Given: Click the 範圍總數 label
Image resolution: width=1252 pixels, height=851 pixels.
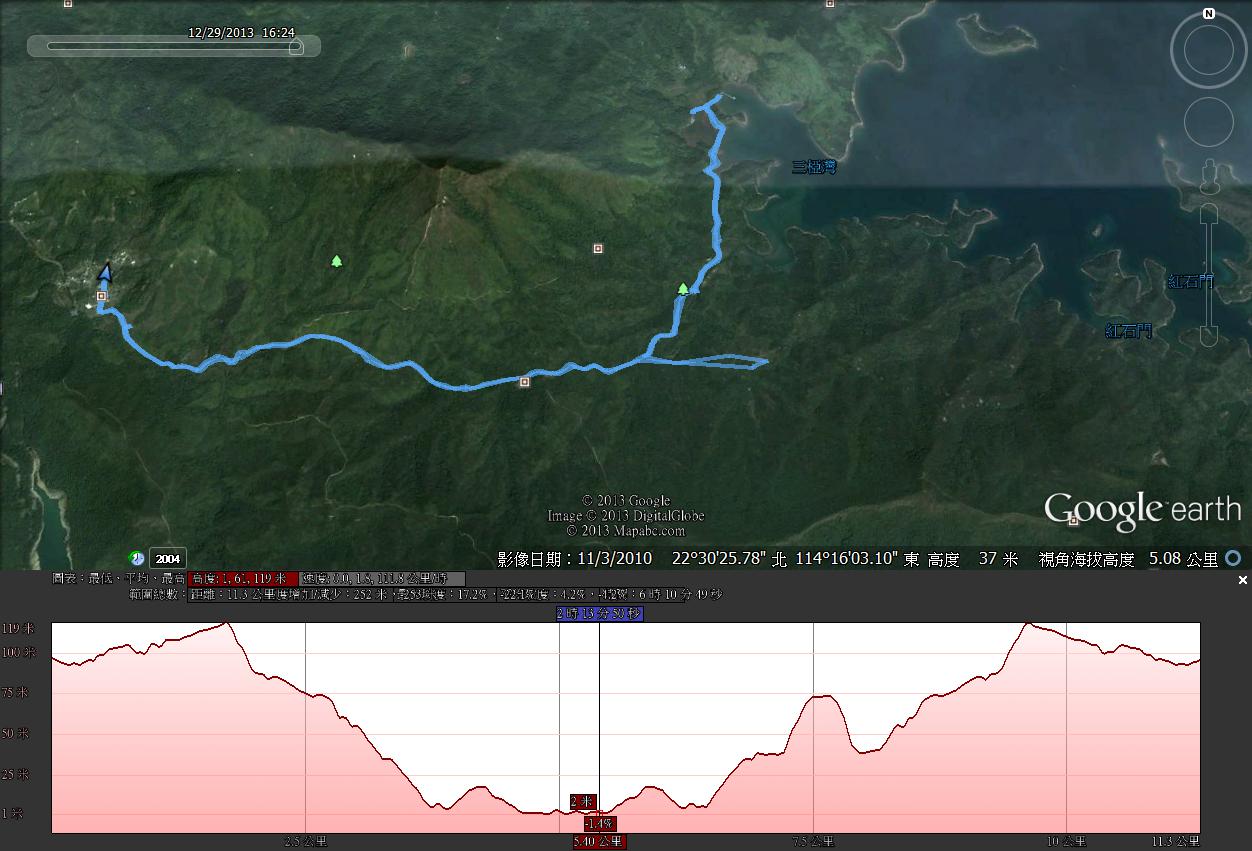Looking at the screenshot, I should tap(157, 594).
